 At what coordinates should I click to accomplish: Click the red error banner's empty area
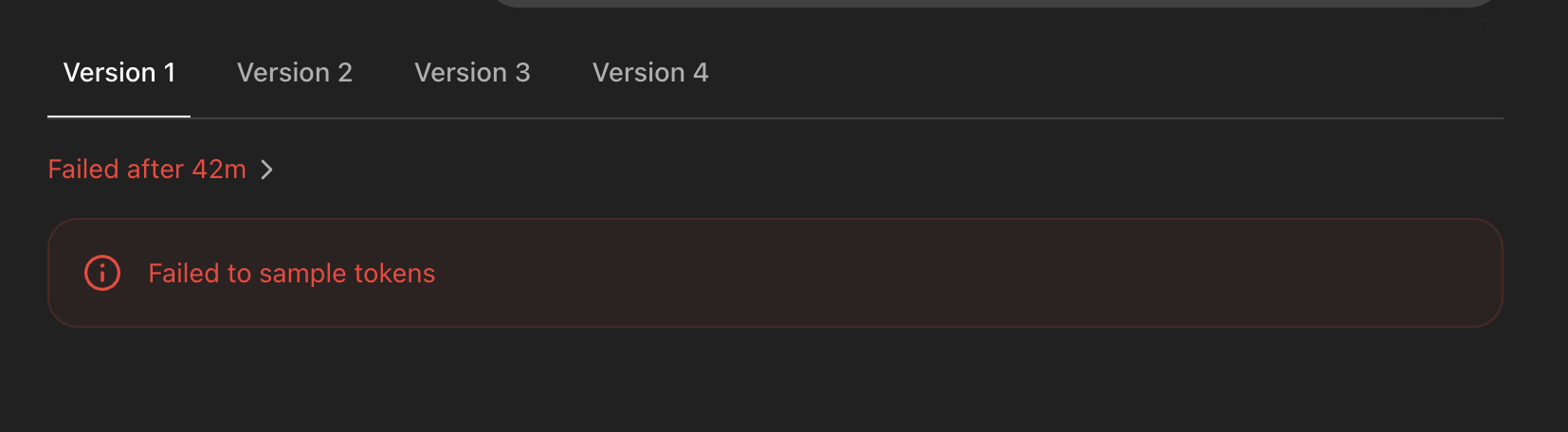(948, 273)
